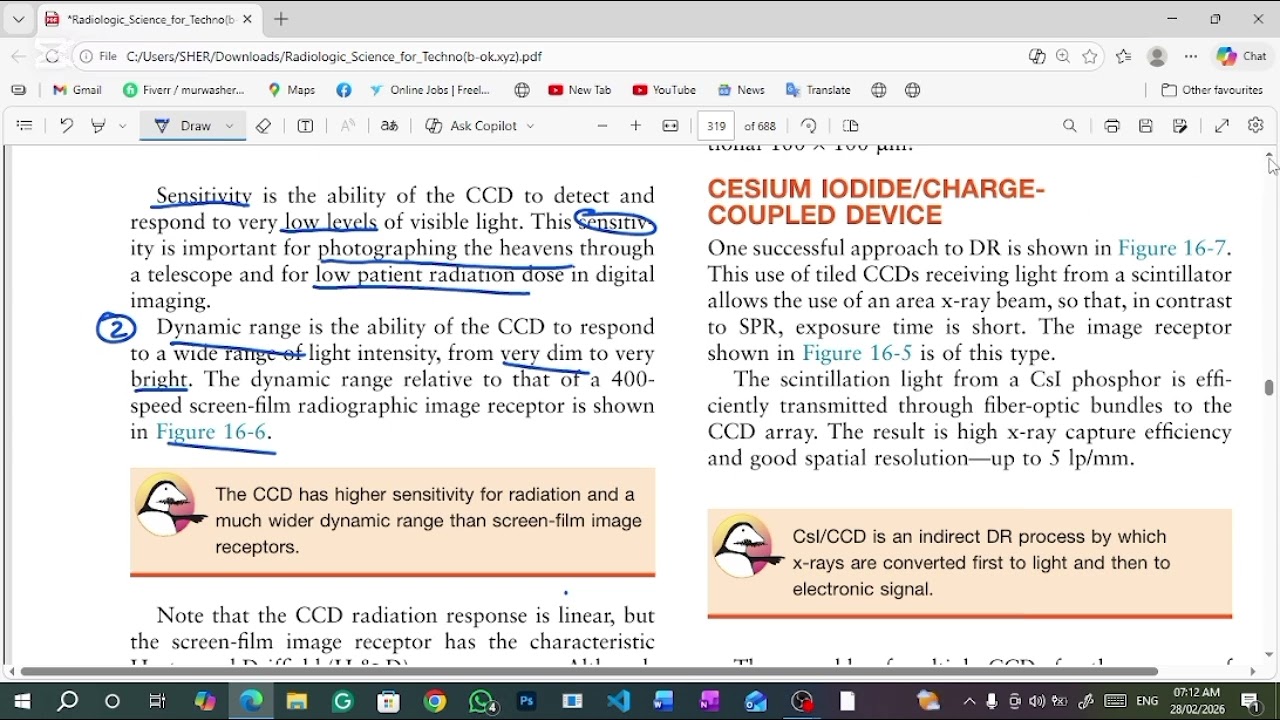The height and width of the screenshot is (720, 1280).
Task: Click the browser zoom magnifier icon
Action: (1063, 57)
